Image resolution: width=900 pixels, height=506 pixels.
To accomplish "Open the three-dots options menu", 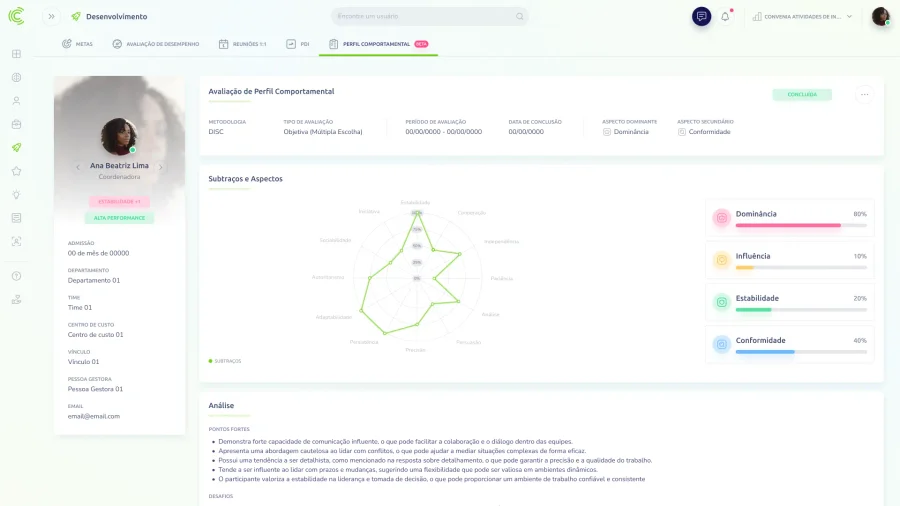I will [x=864, y=95].
